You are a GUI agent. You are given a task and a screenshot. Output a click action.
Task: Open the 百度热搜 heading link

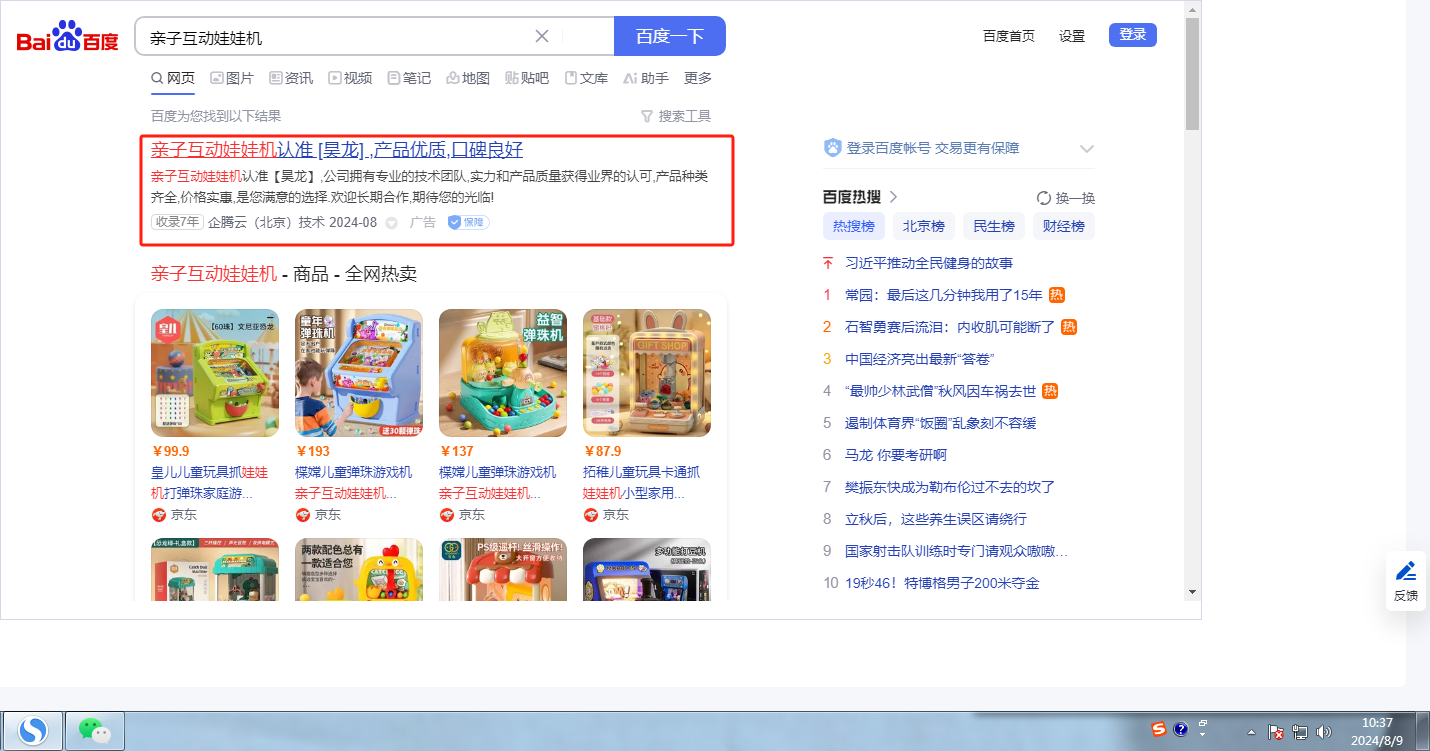tap(861, 197)
